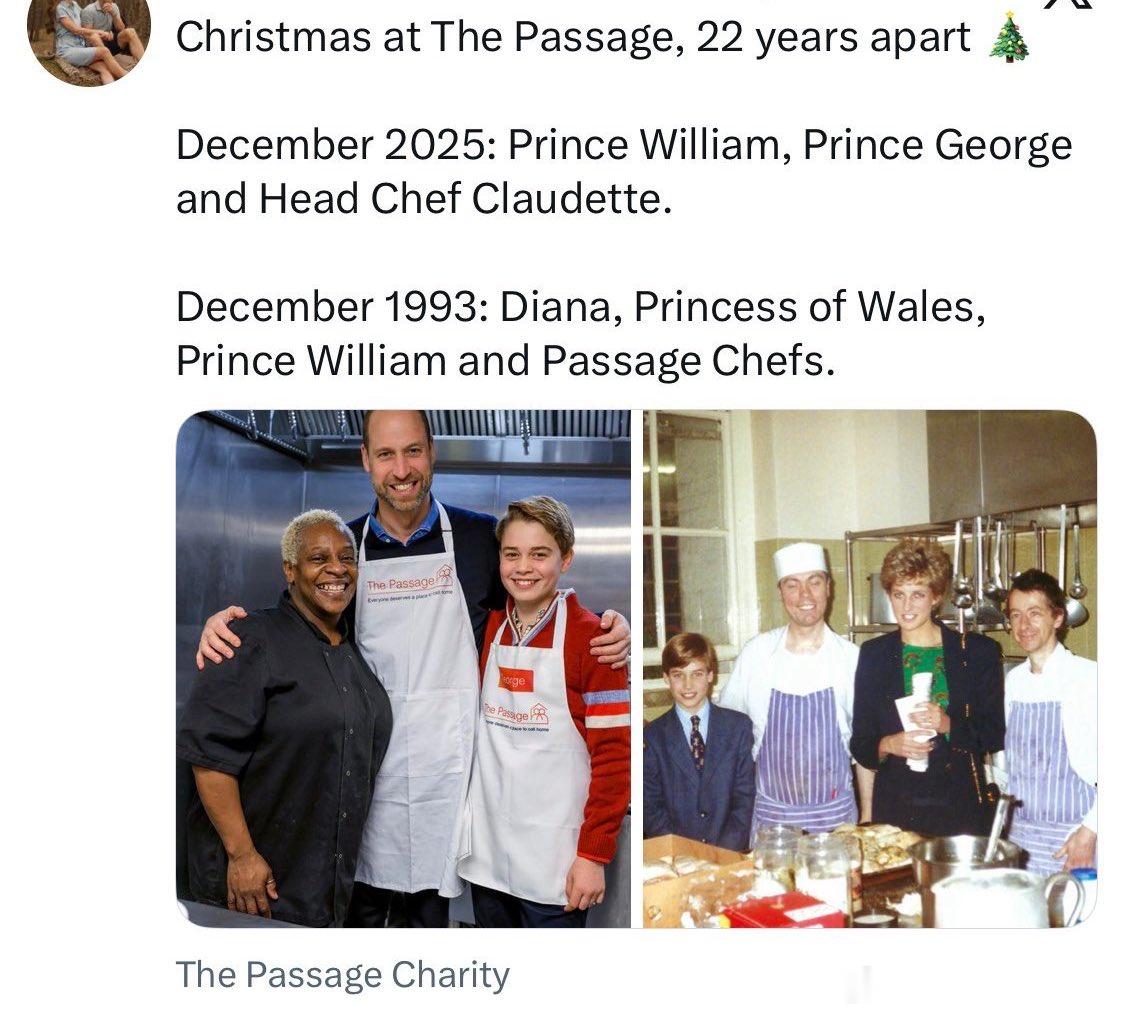Click the 'and Head Chef Claudette.' line
The width and height of the screenshot is (1125, 1013).
click(x=424, y=199)
